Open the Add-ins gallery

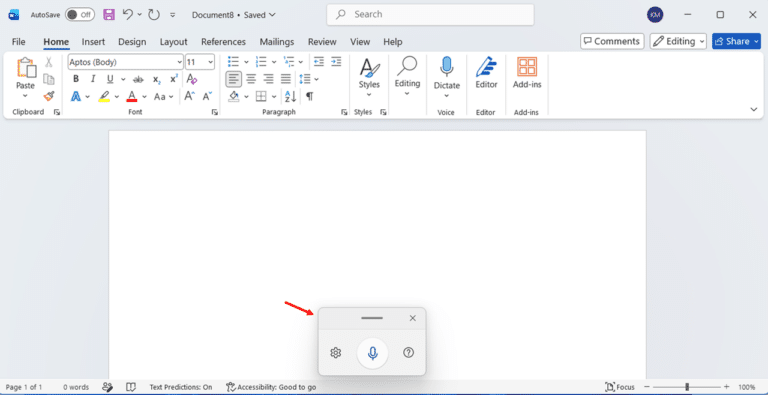tap(527, 73)
